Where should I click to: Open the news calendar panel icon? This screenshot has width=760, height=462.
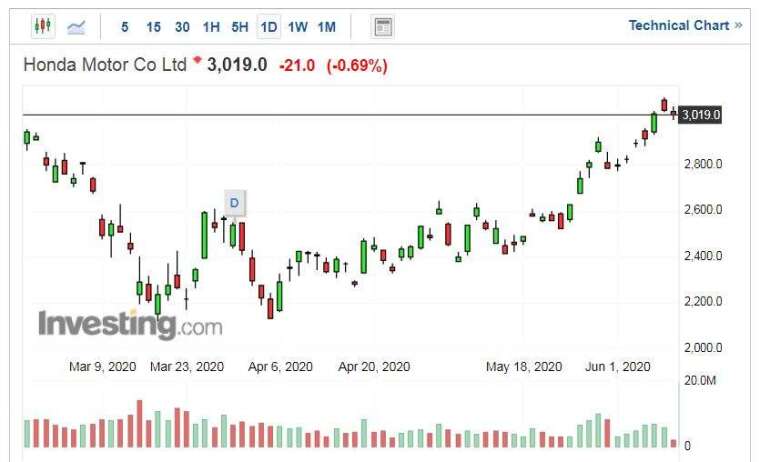pyautogui.click(x=382, y=27)
